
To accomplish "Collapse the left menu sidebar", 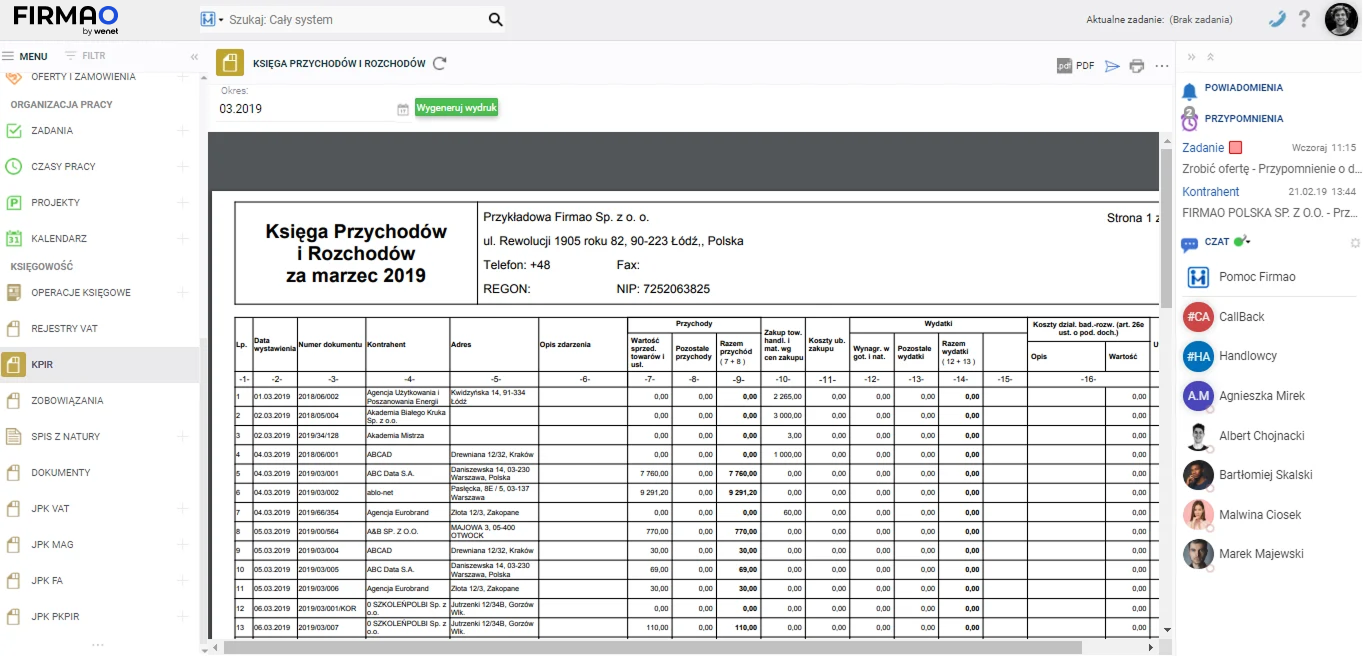I will pyautogui.click(x=194, y=57).
